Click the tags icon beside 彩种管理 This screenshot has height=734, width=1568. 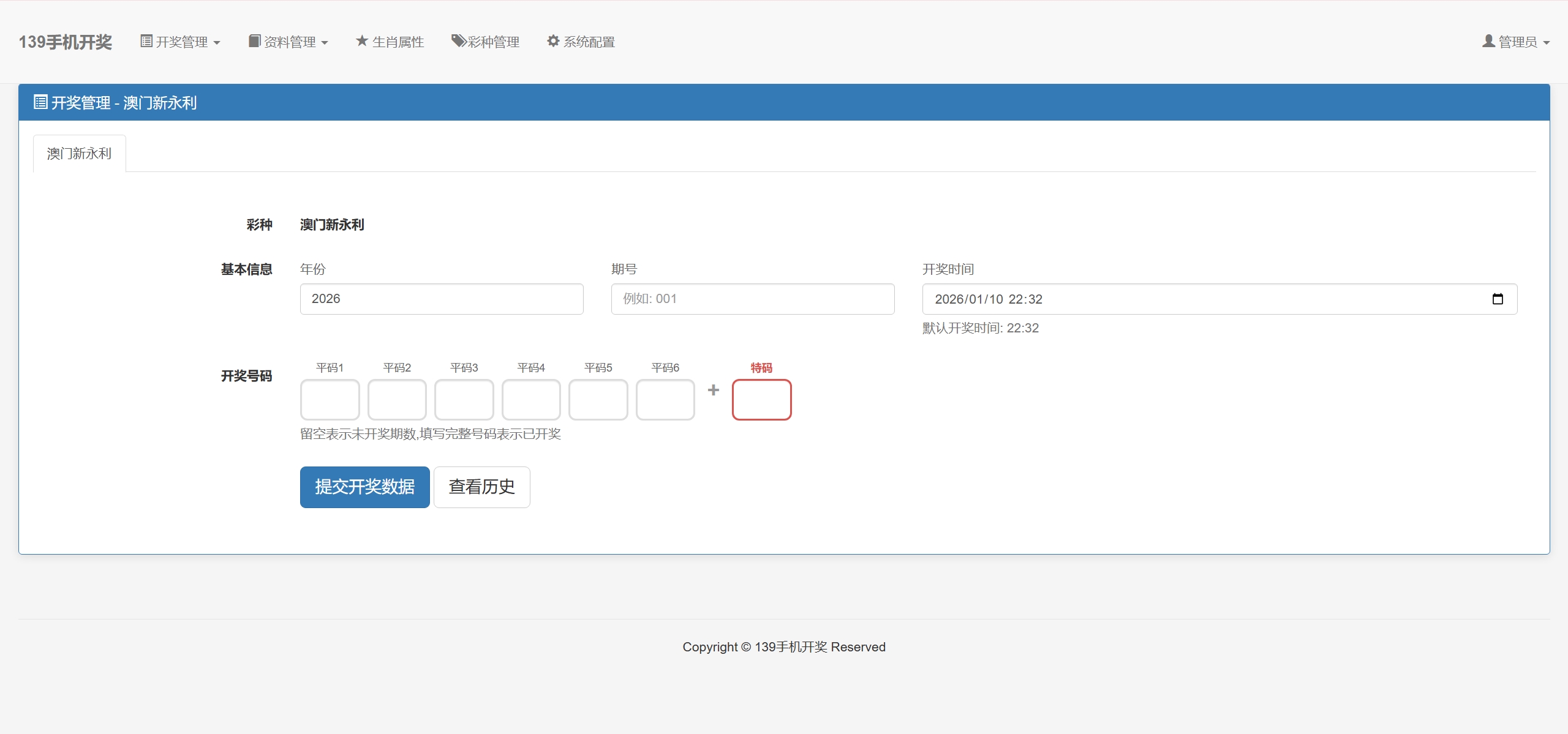pos(459,41)
